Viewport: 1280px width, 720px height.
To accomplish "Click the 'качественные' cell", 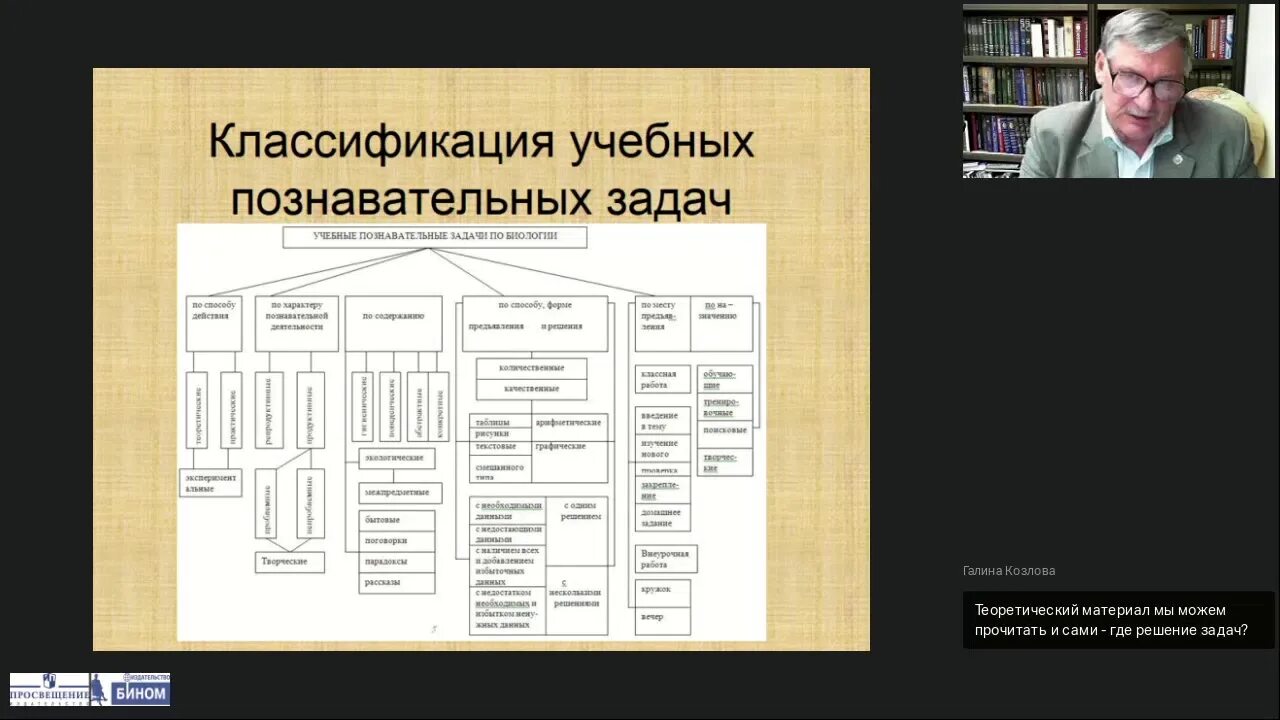I will pyautogui.click(x=531, y=389).
